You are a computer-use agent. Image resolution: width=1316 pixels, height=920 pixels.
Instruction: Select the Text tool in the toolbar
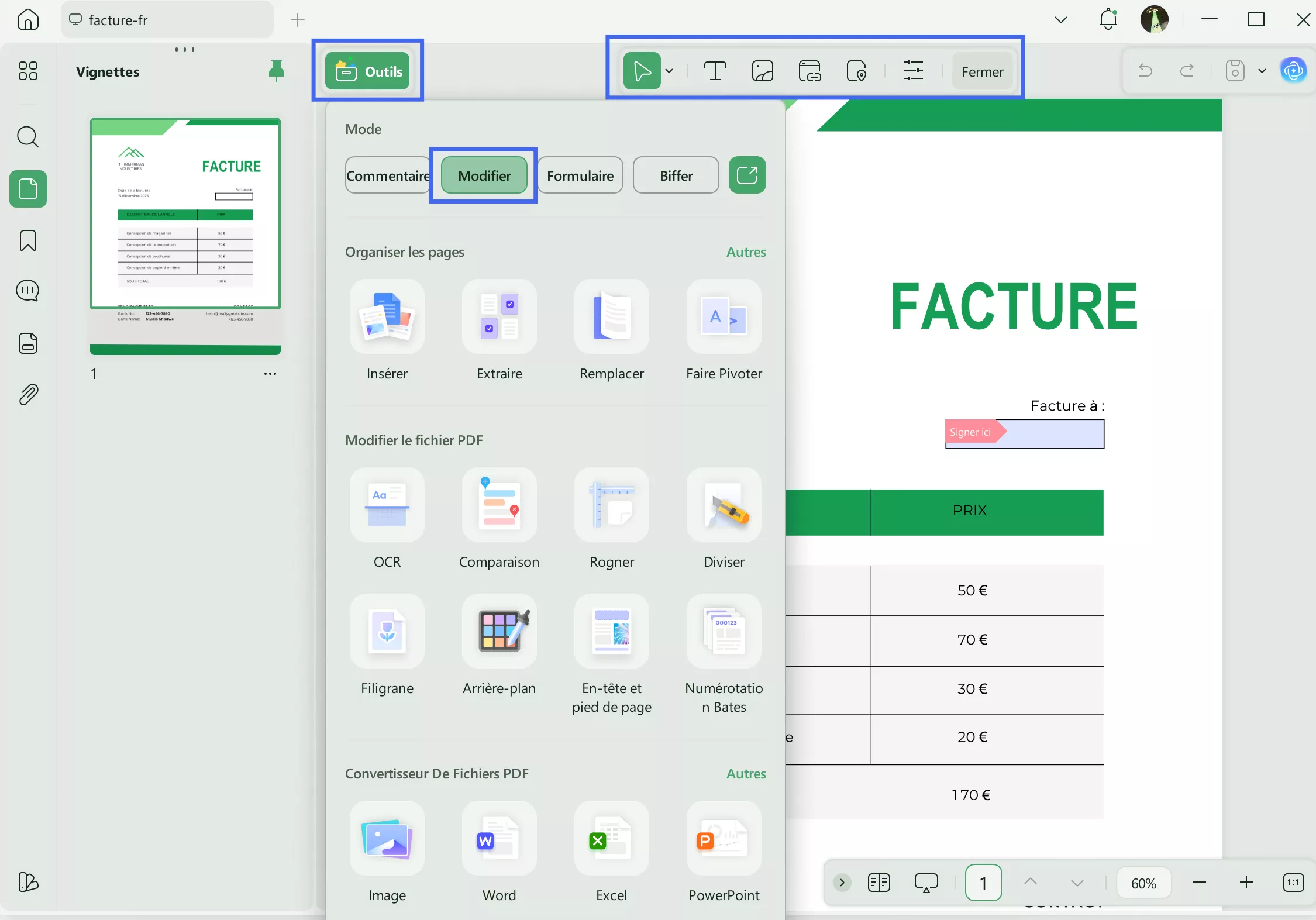click(x=714, y=70)
